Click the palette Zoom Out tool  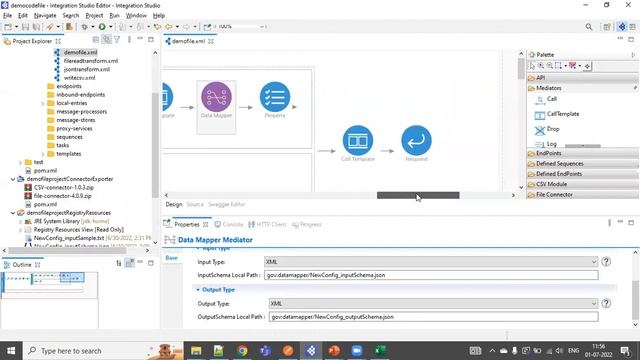click(x=549, y=66)
